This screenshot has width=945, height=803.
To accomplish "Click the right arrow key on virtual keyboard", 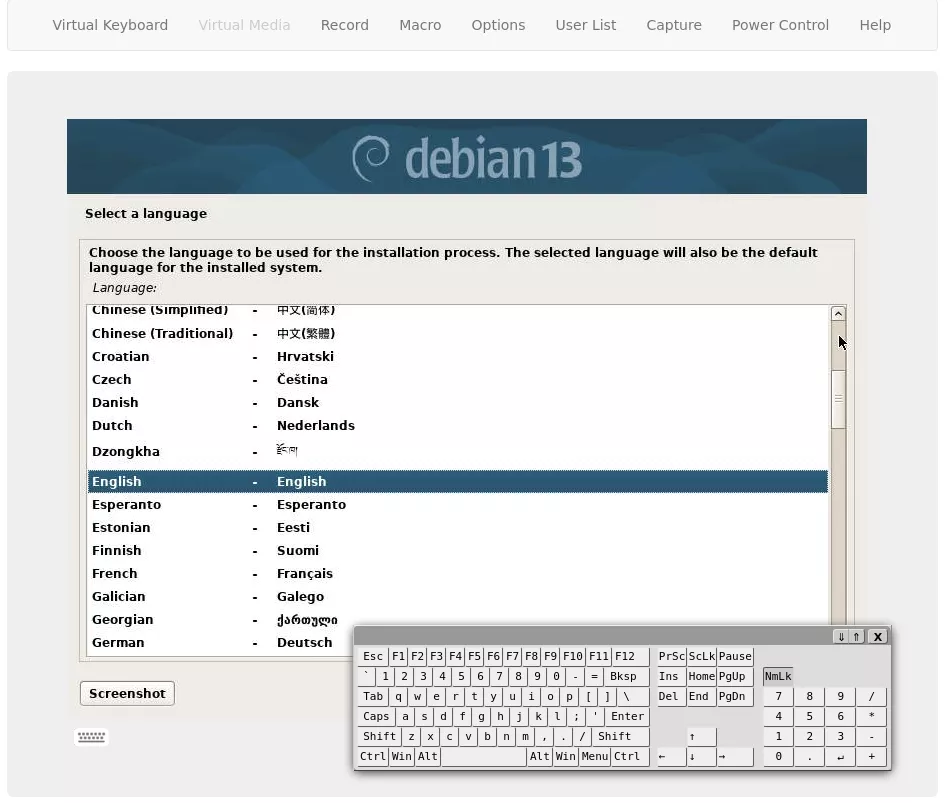I will pos(735,757).
